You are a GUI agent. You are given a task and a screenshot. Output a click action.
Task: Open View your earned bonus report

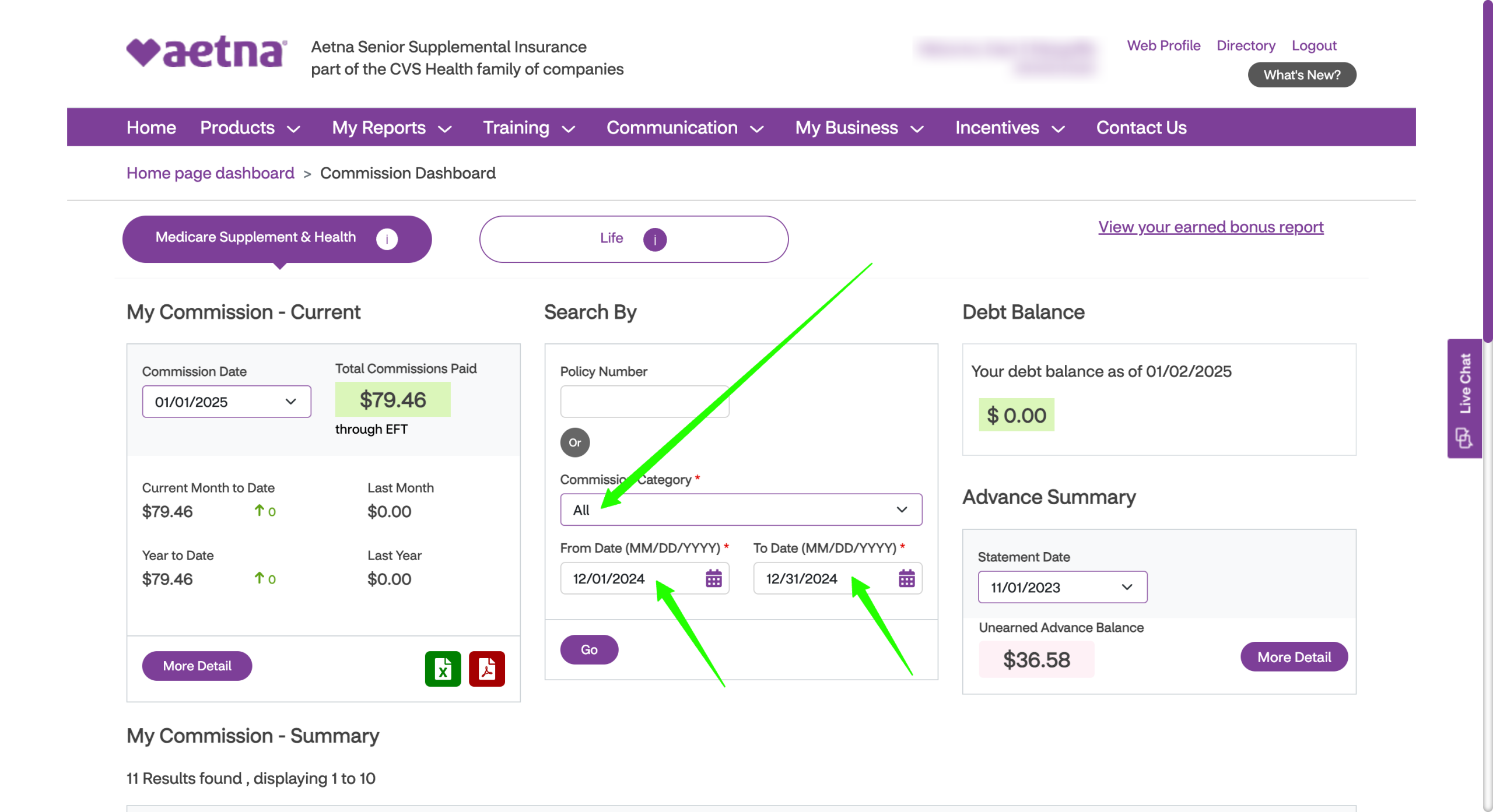pos(1211,226)
